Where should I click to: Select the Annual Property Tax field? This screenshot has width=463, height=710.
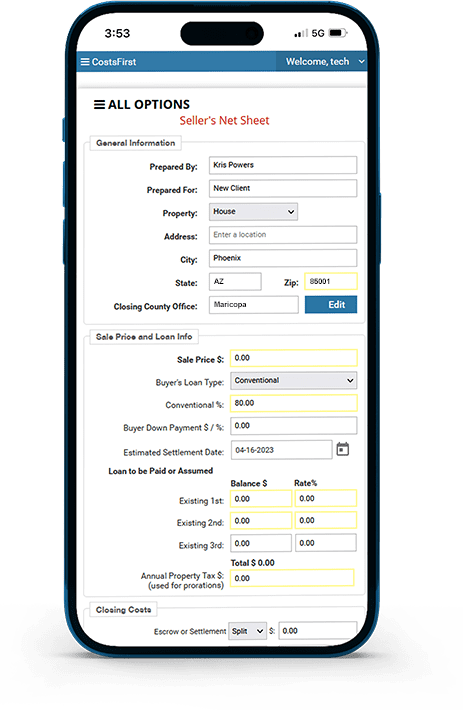click(292, 578)
